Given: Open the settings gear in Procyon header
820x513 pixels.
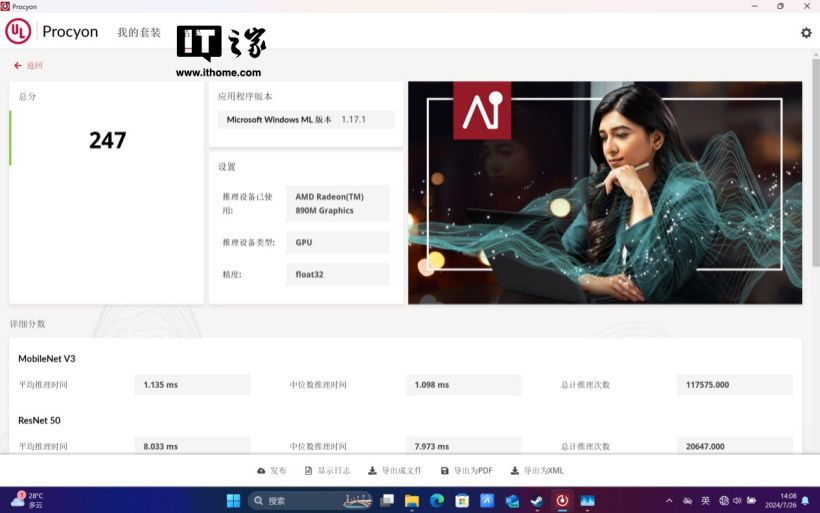Looking at the screenshot, I should point(806,33).
